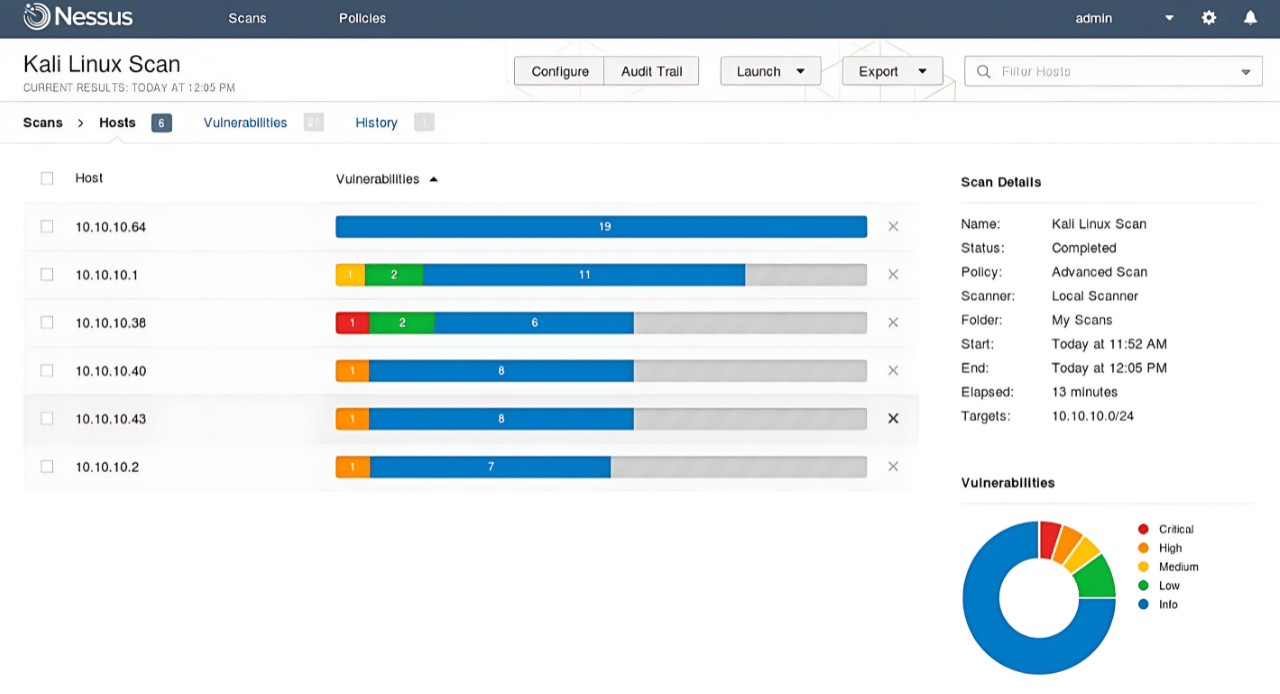Open host 10.10.10.1 details
This screenshot has width=1280, height=694.
pos(106,275)
